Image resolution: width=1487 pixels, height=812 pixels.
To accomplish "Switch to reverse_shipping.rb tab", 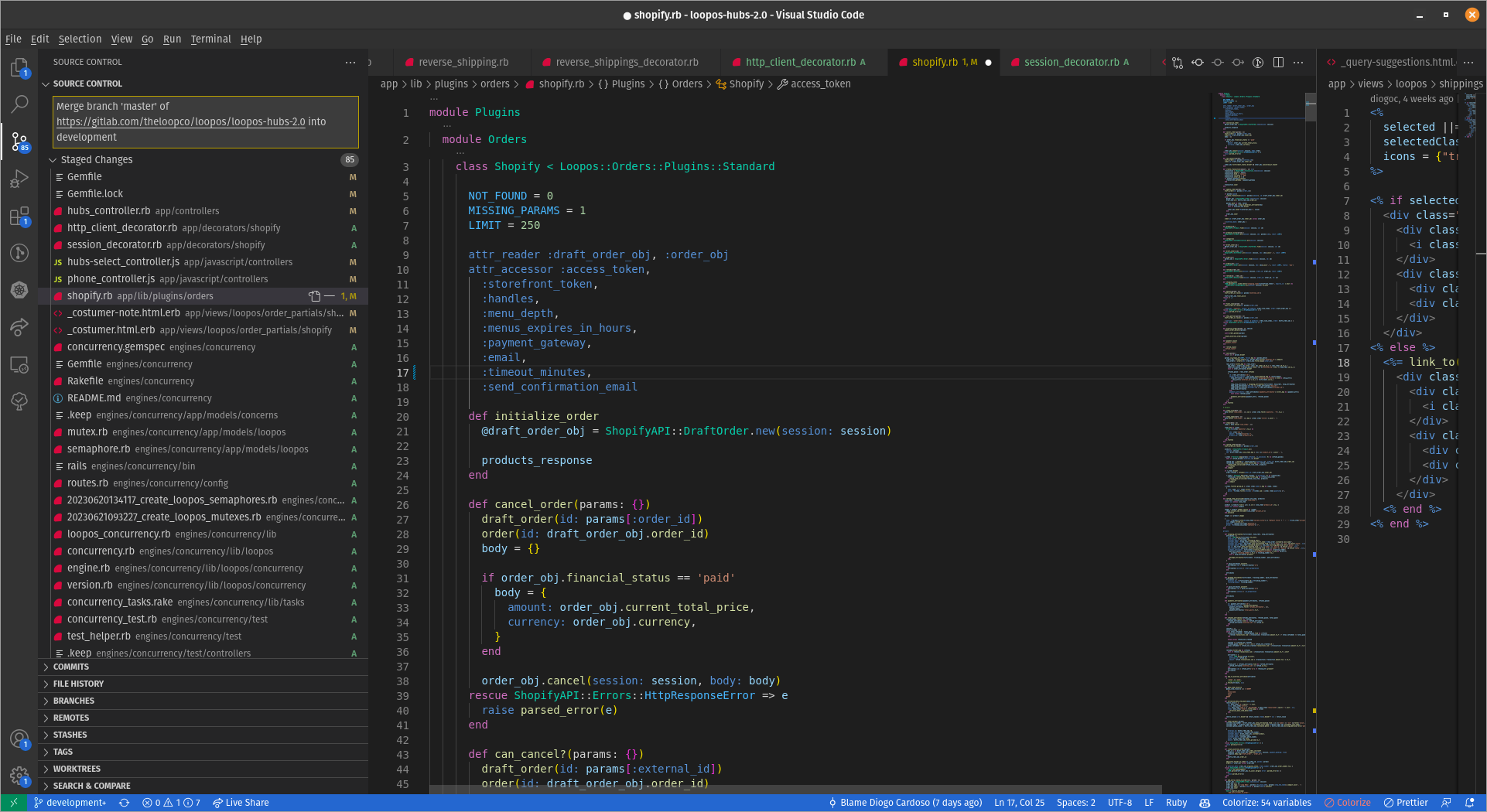I will pyautogui.click(x=463, y=63).
